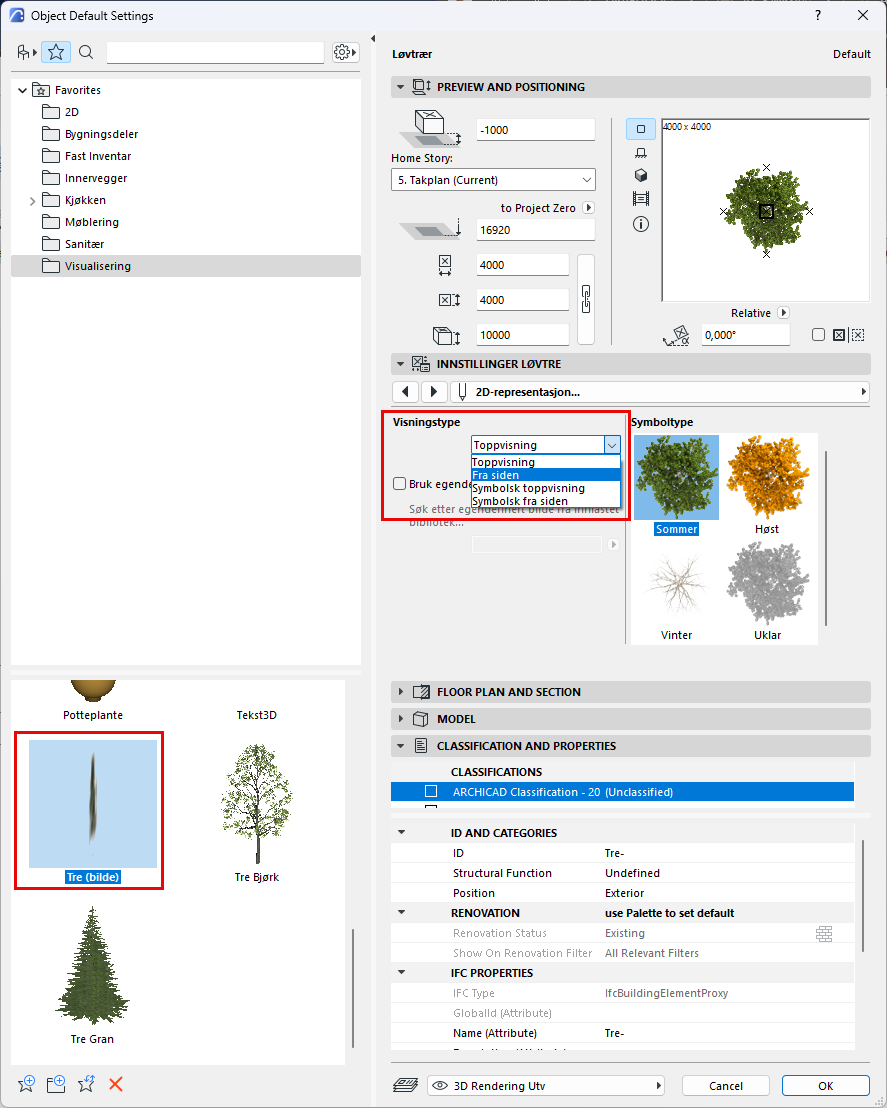Choose Fra siden from the Visningstype list
Image resolution: width=887 pixels, height=1108 pixels.
click(x=545, y=475)
